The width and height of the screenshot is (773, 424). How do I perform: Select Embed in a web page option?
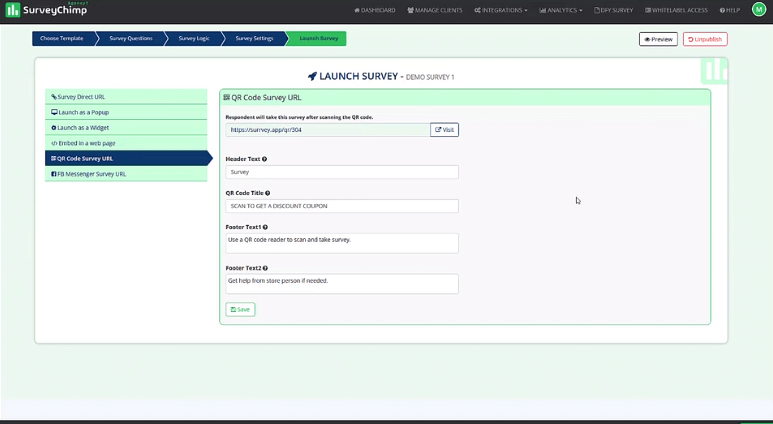tap(126, 143)
